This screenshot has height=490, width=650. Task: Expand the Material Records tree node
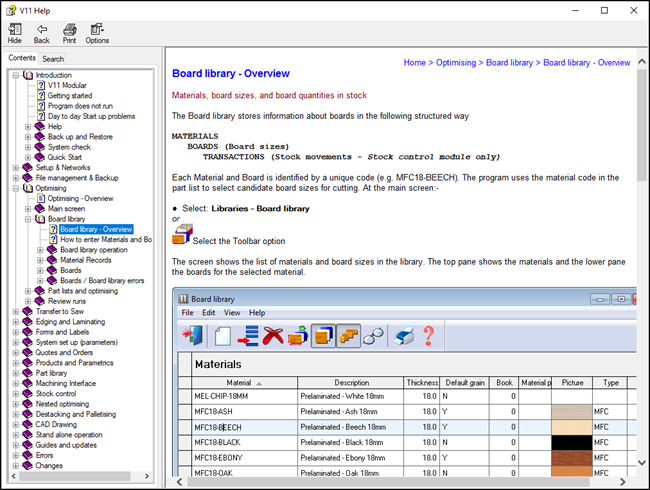tap(40, 260)
